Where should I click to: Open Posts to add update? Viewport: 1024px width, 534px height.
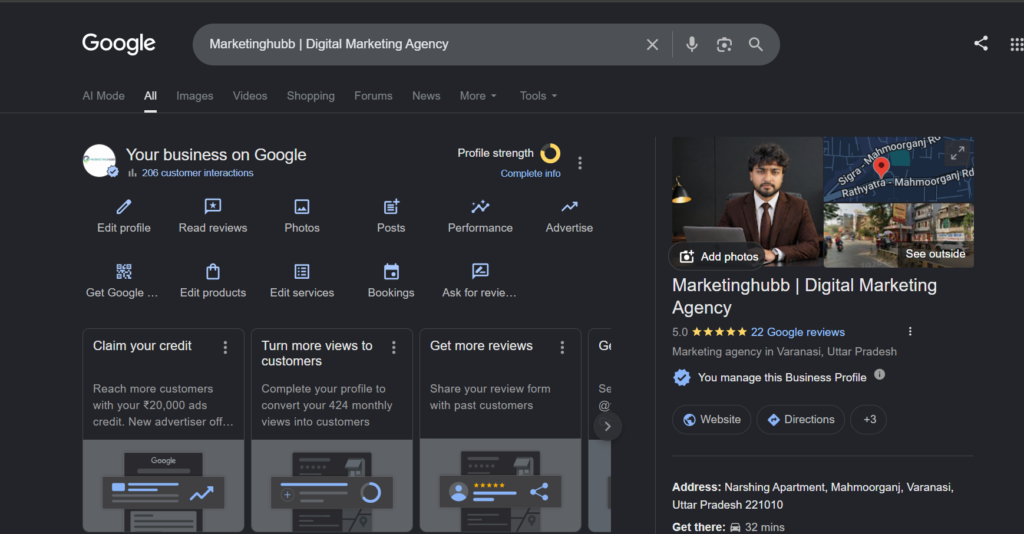coord(391,216)
